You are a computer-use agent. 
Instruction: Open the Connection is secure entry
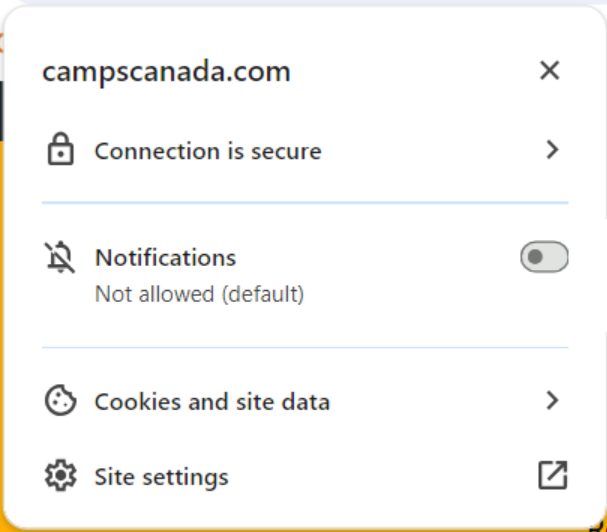tap(208, 152)
